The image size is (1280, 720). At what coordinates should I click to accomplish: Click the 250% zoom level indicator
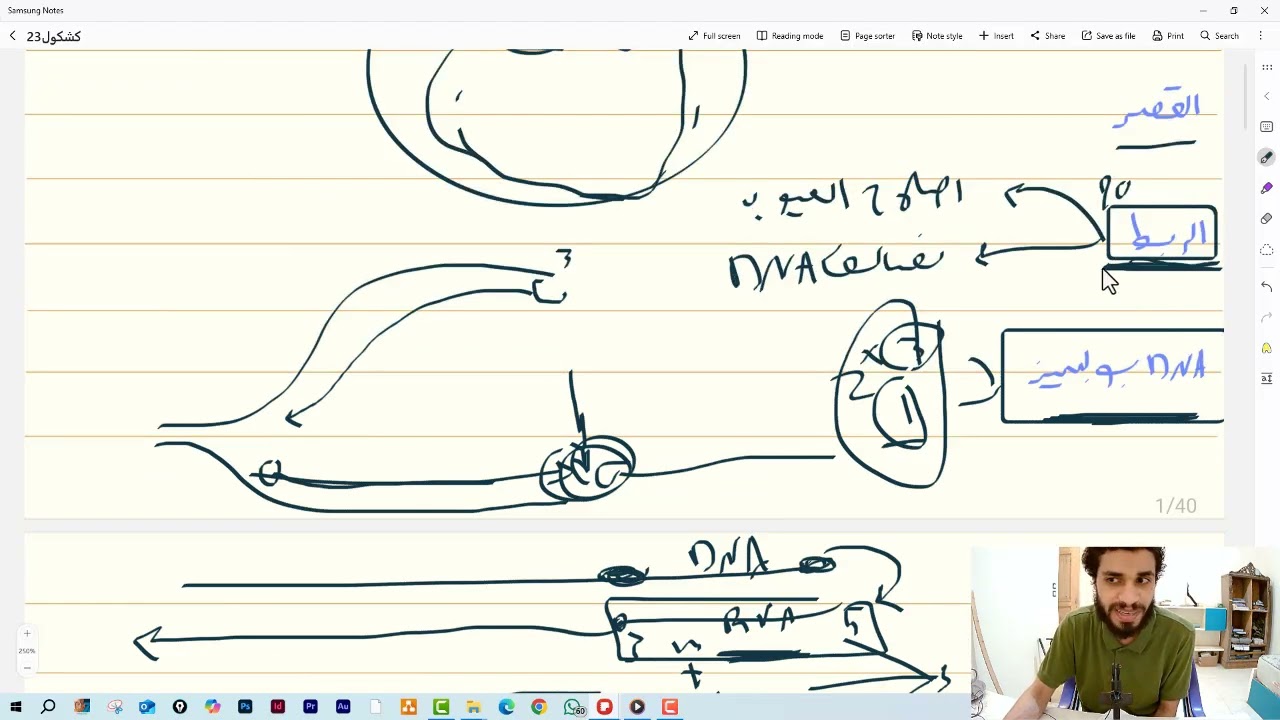(27, 651)
